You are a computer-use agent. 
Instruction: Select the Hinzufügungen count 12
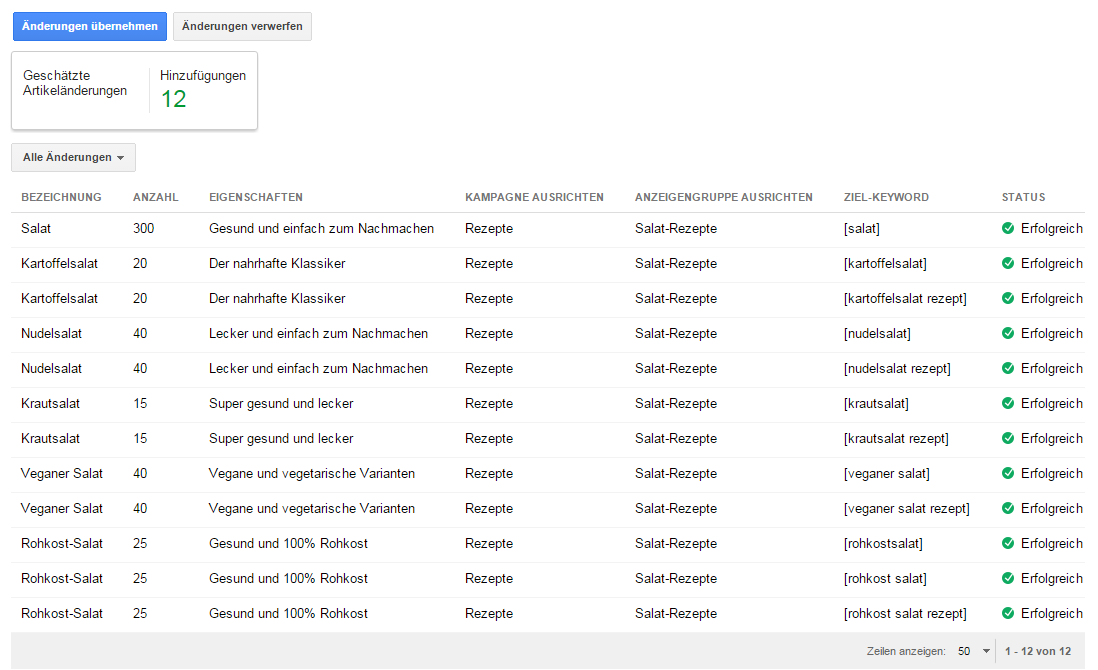coord(174,99)
